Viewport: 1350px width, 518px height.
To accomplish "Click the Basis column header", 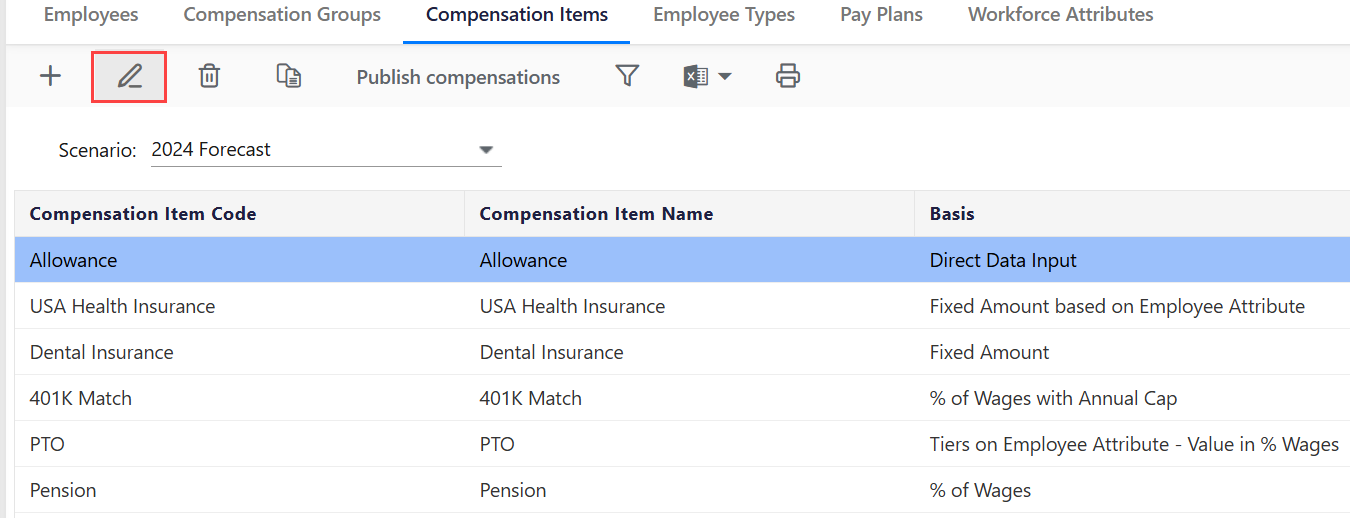I will point(952,214).
